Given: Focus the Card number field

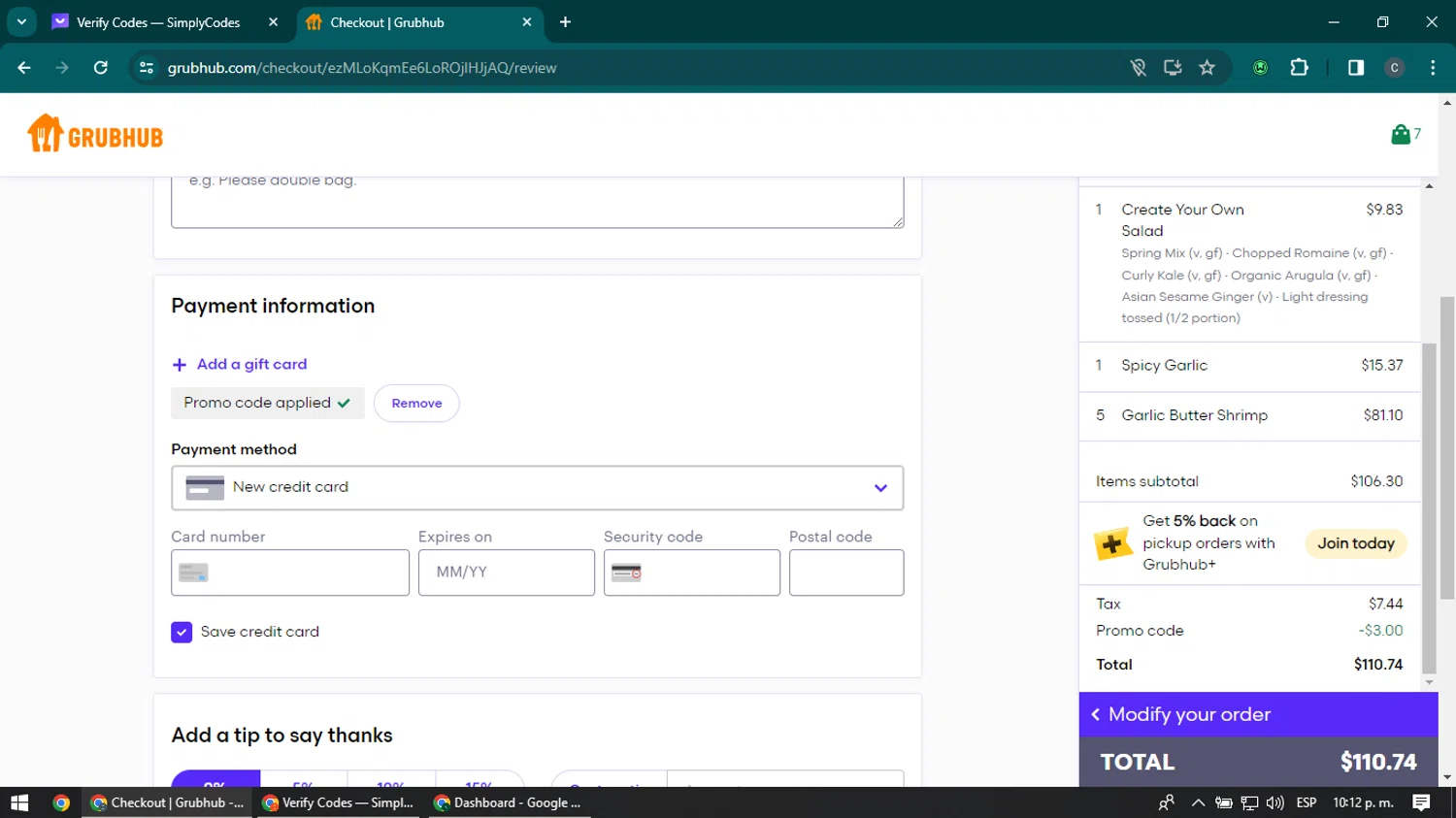Looking at the screenshot, I should 290,573.
